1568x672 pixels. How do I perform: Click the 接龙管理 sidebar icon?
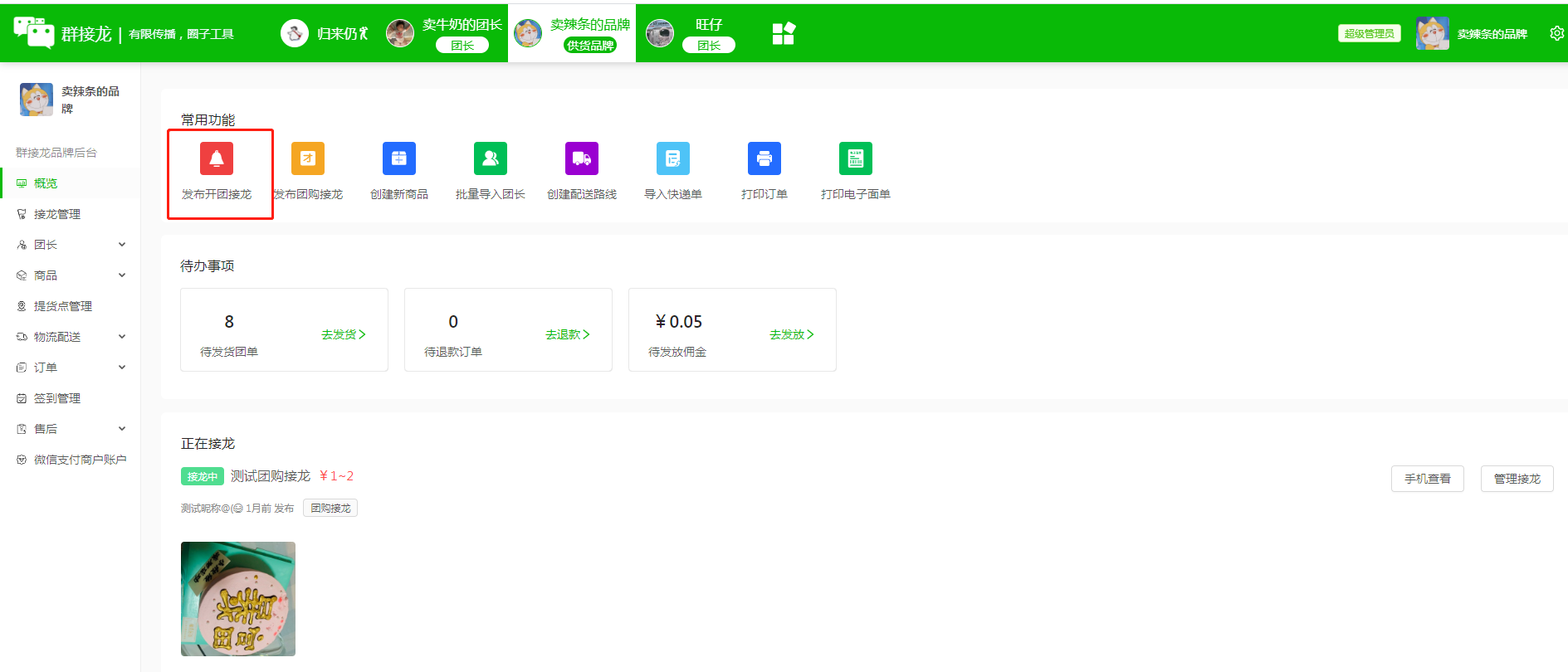coord(22,214)
